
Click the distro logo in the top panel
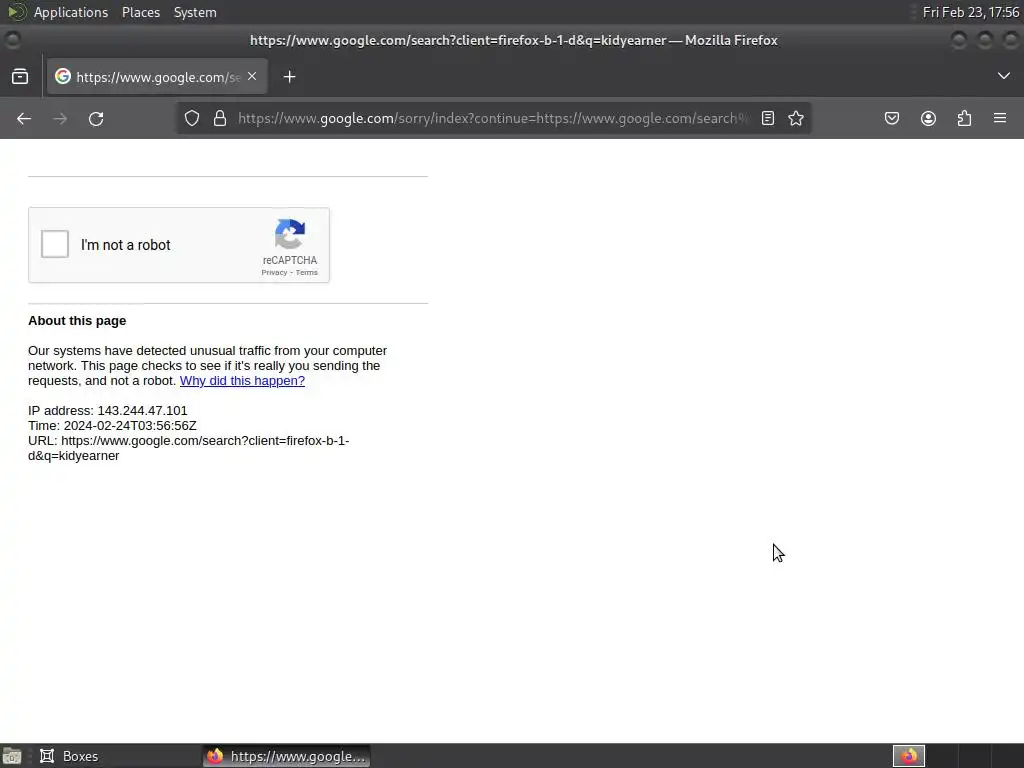16,12
